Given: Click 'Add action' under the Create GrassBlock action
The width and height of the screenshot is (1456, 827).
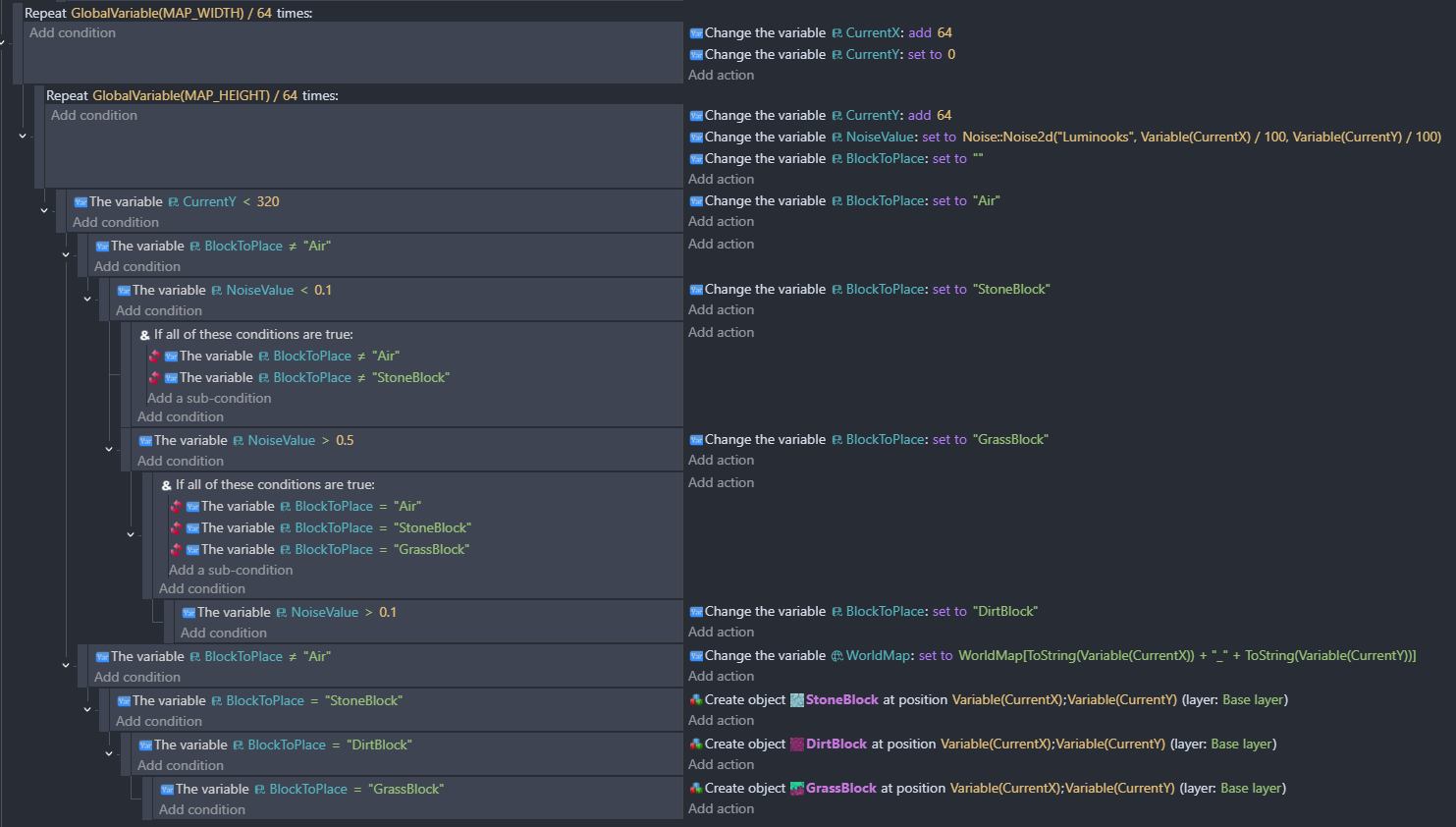Looking at the screenshot, I should (x=721, y=809).
